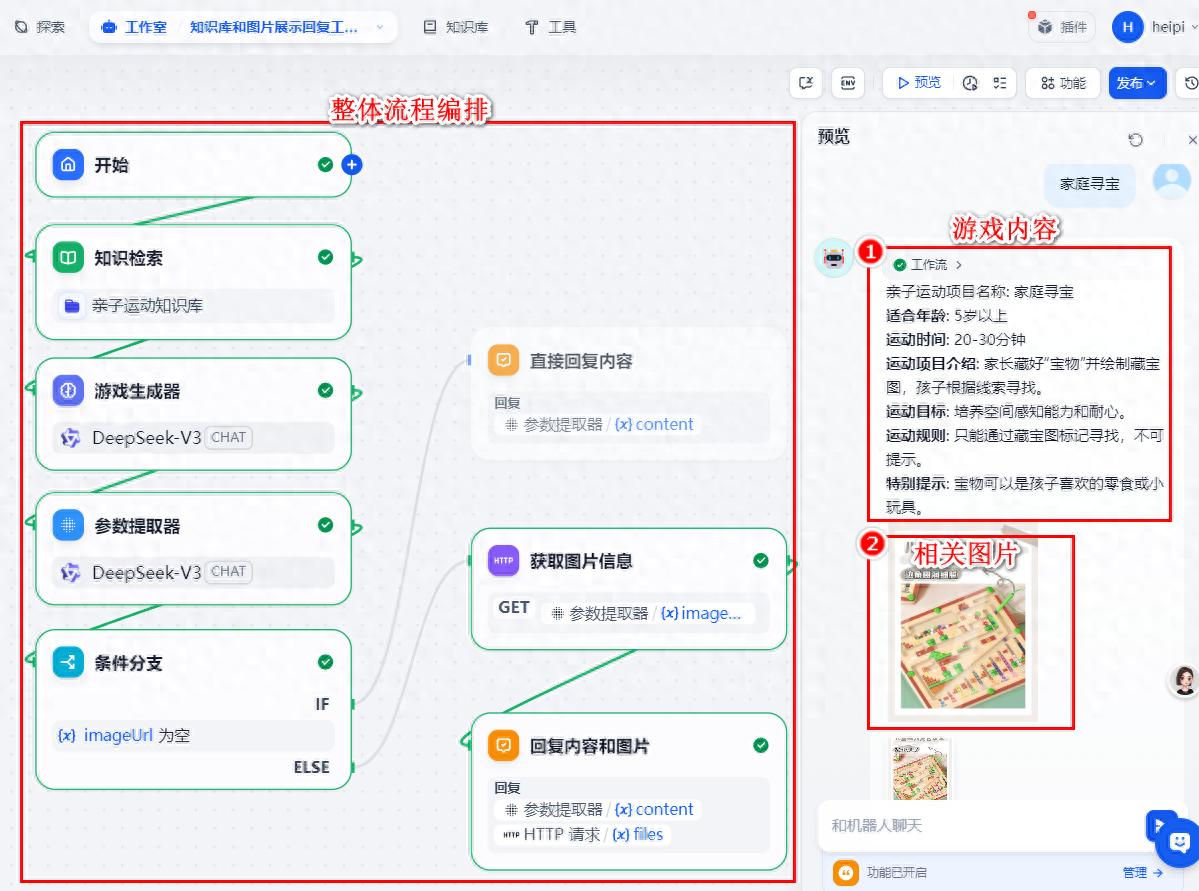Open the ENV environment variables panel
This screenshot has height=891, width=1199.
tap(847, 83)
